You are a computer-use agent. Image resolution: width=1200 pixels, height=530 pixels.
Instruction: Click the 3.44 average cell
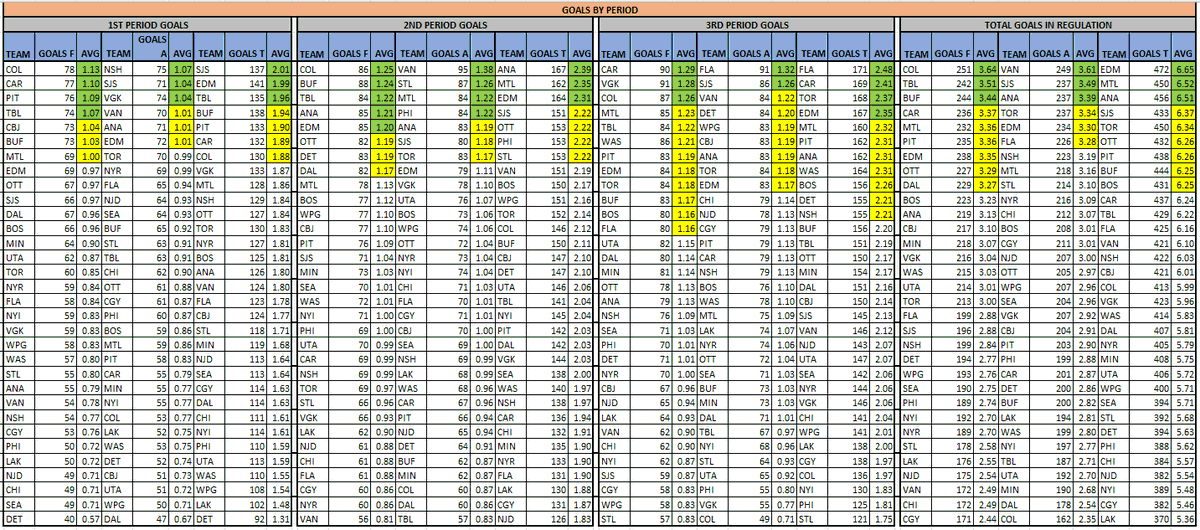pos(986,96)
